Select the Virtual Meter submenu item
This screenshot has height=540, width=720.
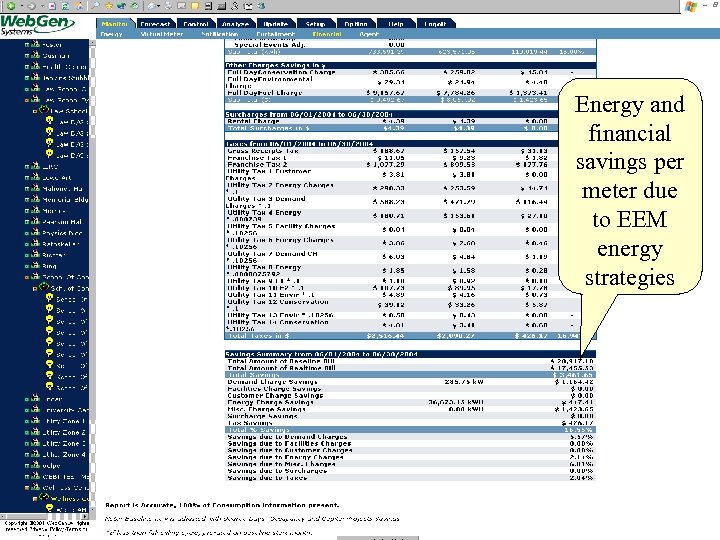tap(162, 34)
